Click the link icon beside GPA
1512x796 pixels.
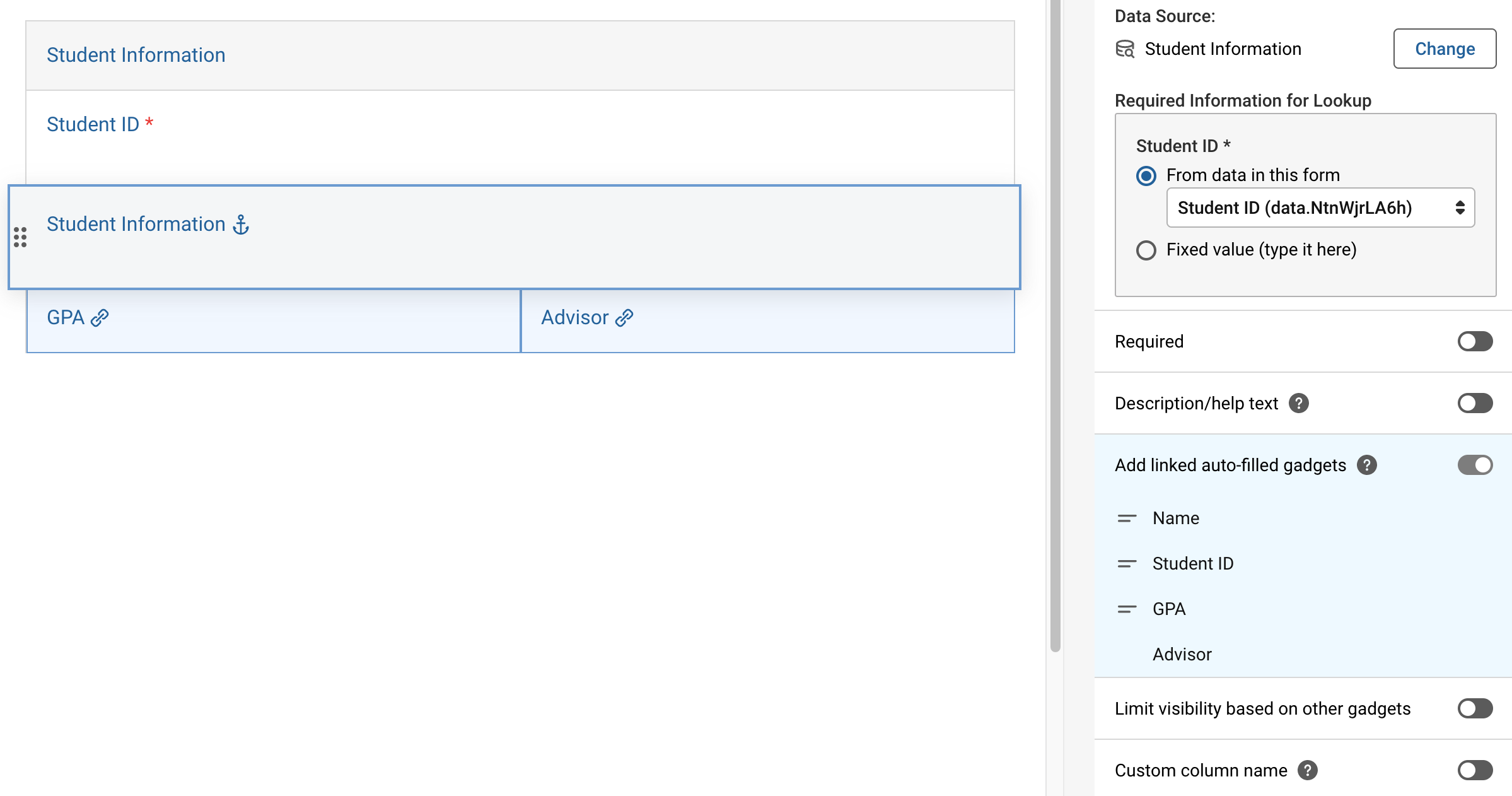99,319
